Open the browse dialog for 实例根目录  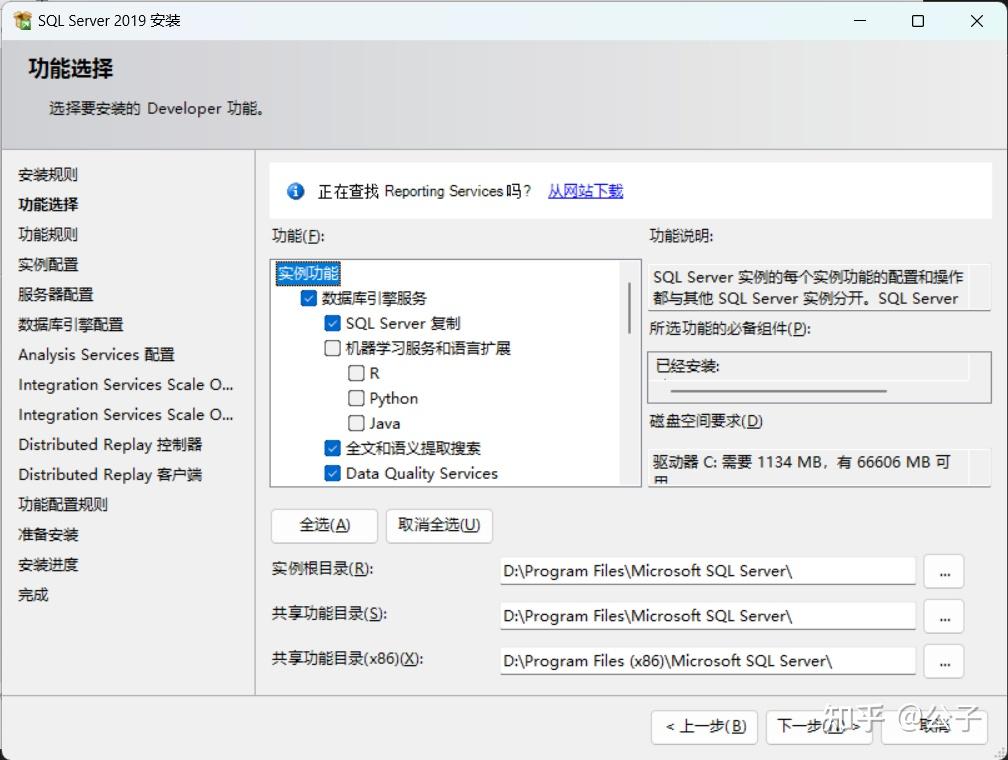pyautogui.click(x=943, y=571)
